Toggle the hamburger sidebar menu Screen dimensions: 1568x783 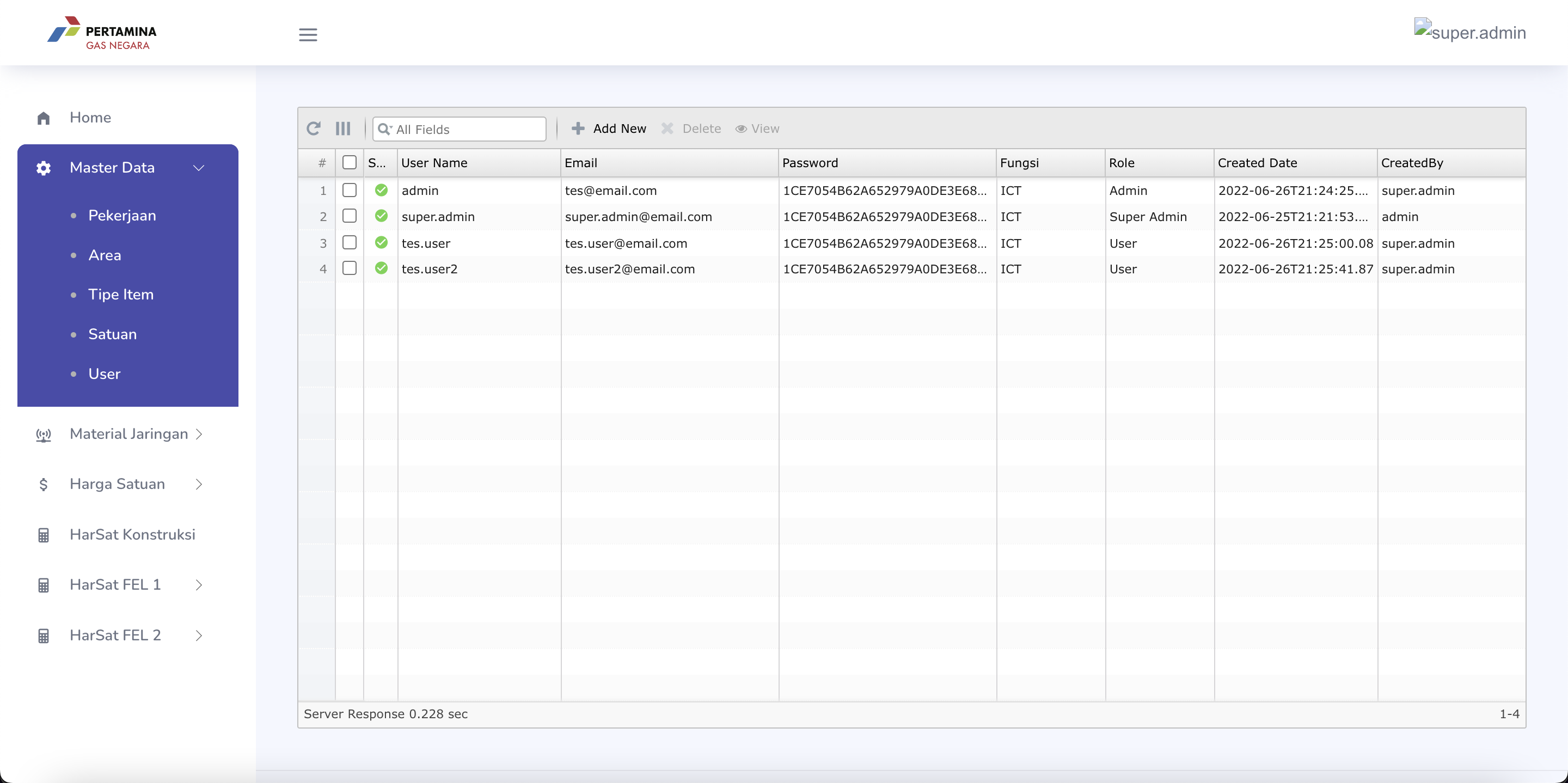[308, 35]
